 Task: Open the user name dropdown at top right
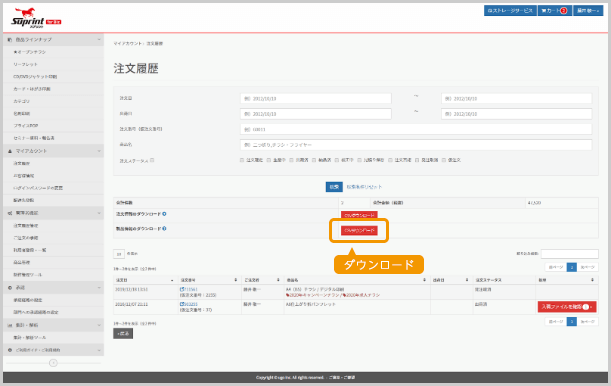(x=588, y=11)
